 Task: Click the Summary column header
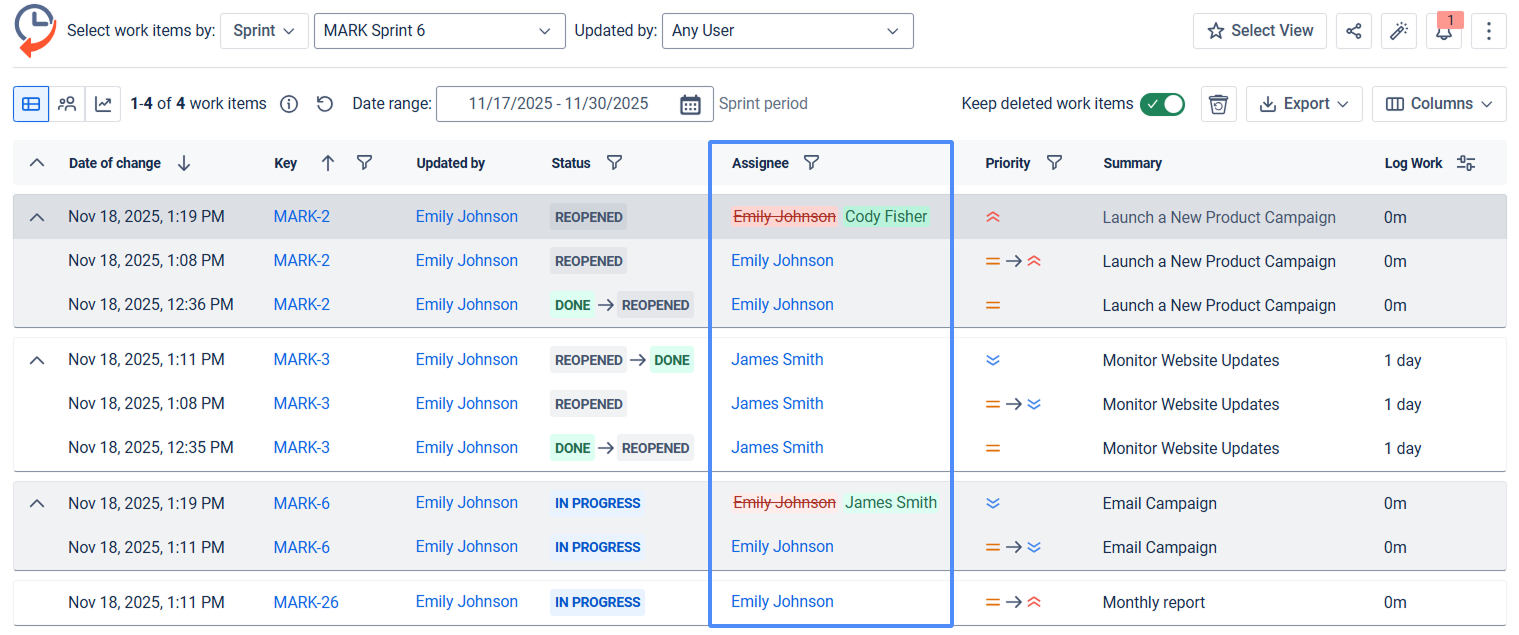point(1132,163)
